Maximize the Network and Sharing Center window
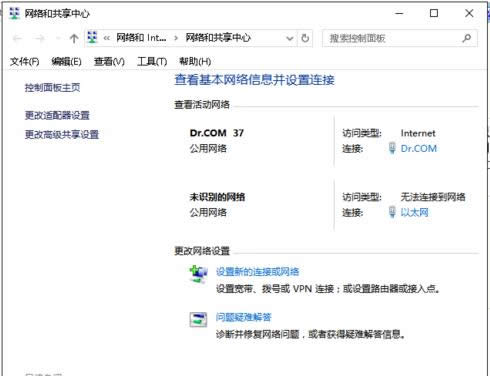 434,13
